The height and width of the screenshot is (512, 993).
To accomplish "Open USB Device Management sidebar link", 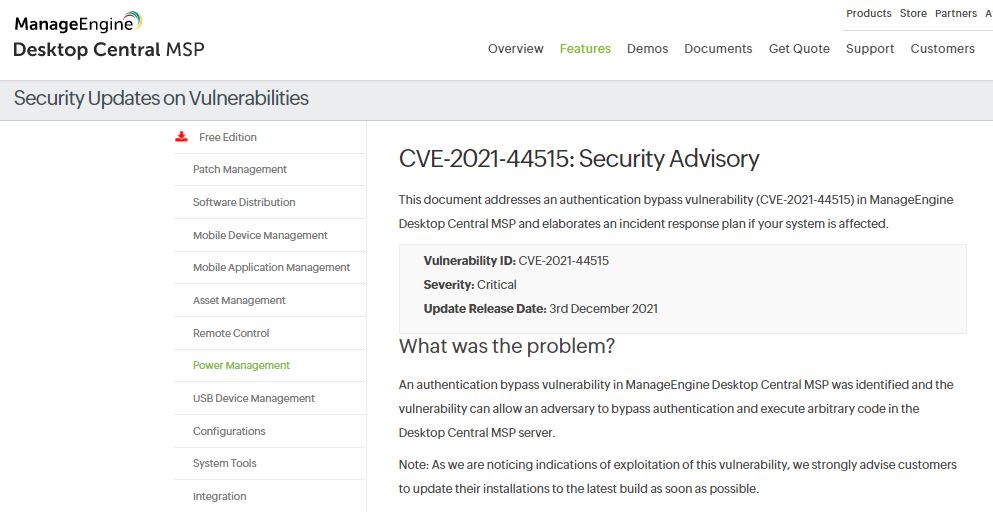I will coord(254,398).
